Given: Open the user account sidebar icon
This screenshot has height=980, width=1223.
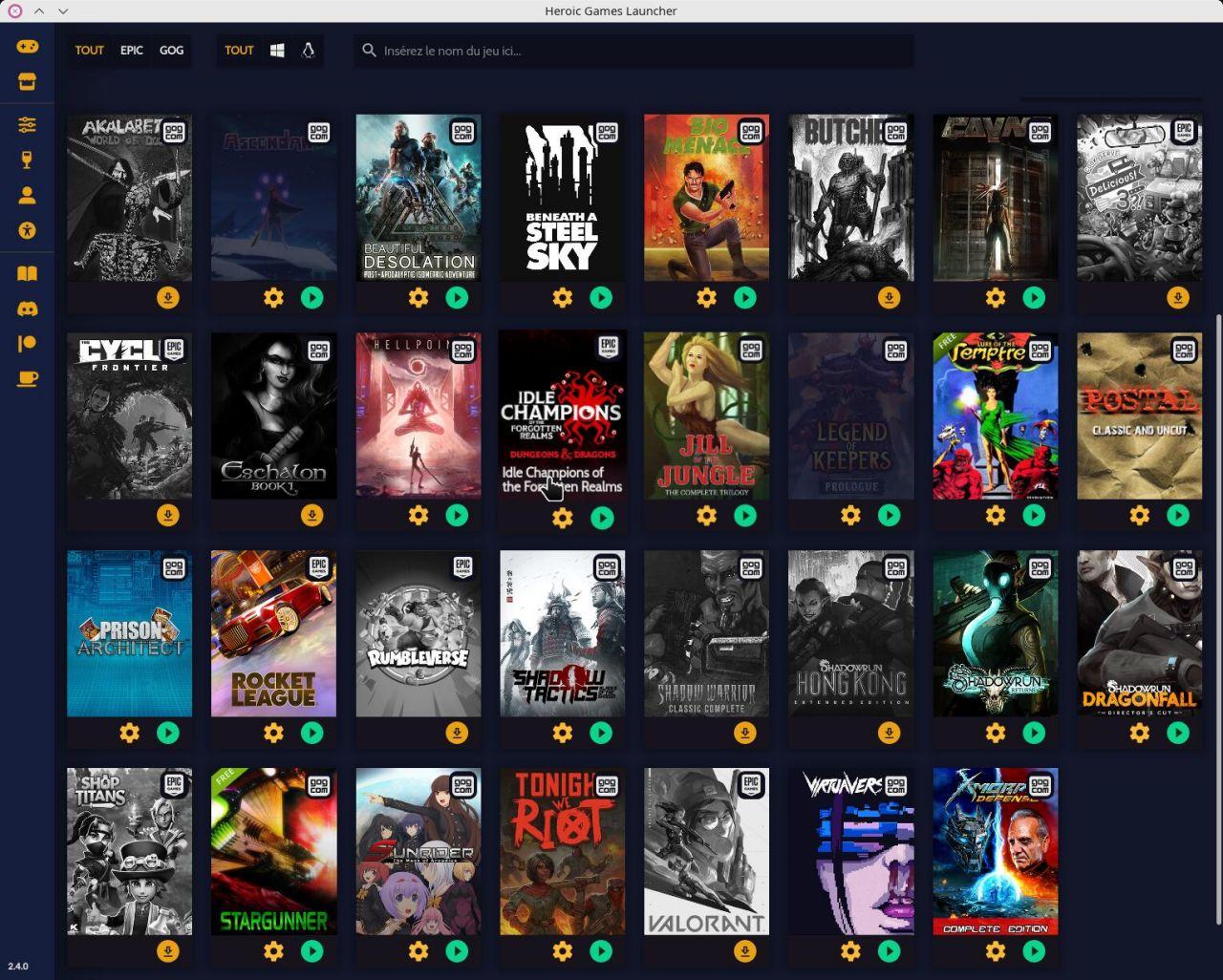Looking at the screenshot, I should pos(27,195).
